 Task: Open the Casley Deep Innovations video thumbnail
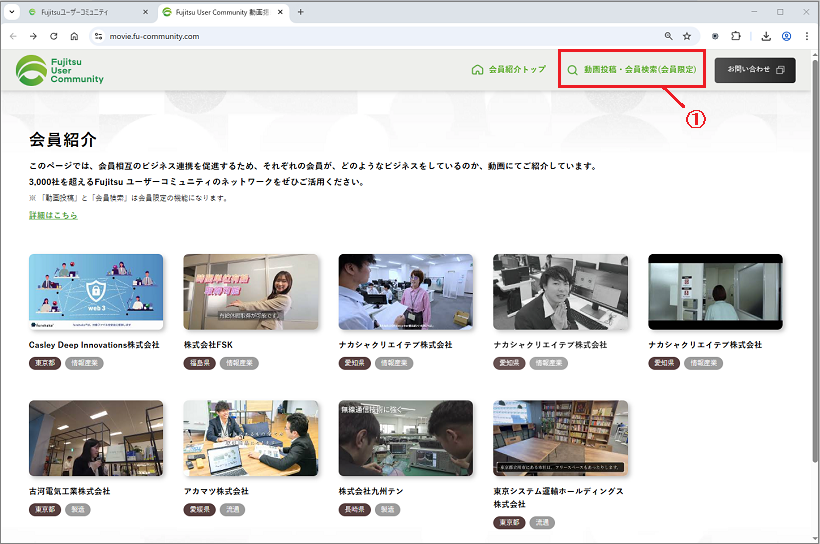(96, 292)
